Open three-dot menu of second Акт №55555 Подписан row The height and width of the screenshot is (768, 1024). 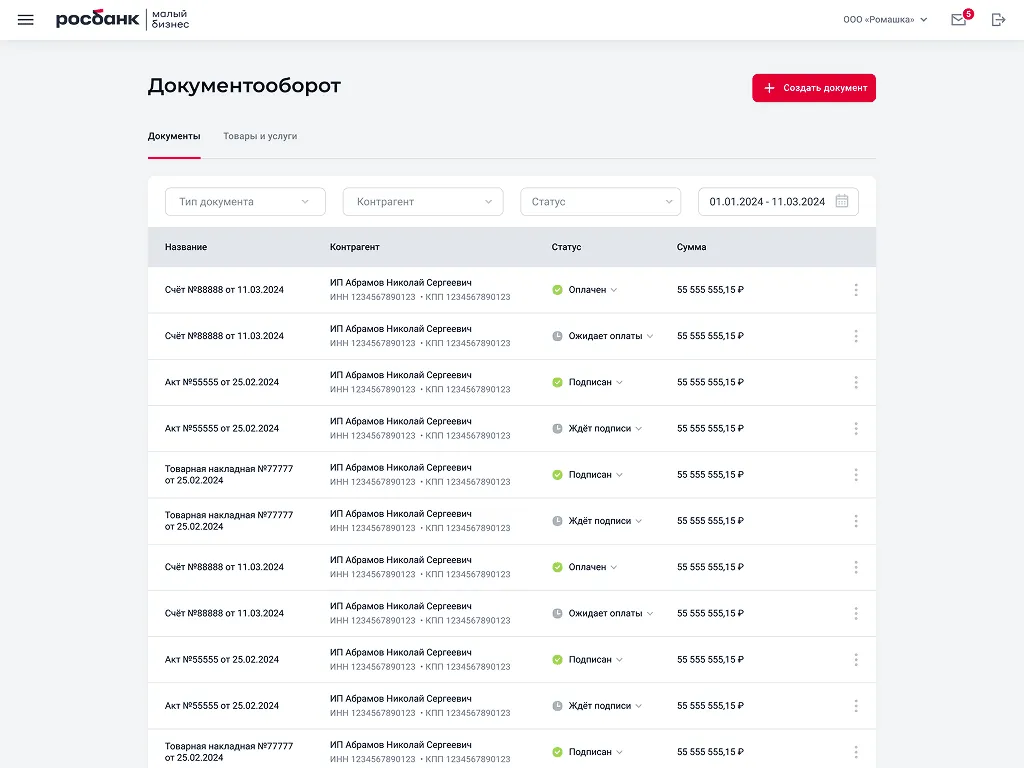(856, 660)
